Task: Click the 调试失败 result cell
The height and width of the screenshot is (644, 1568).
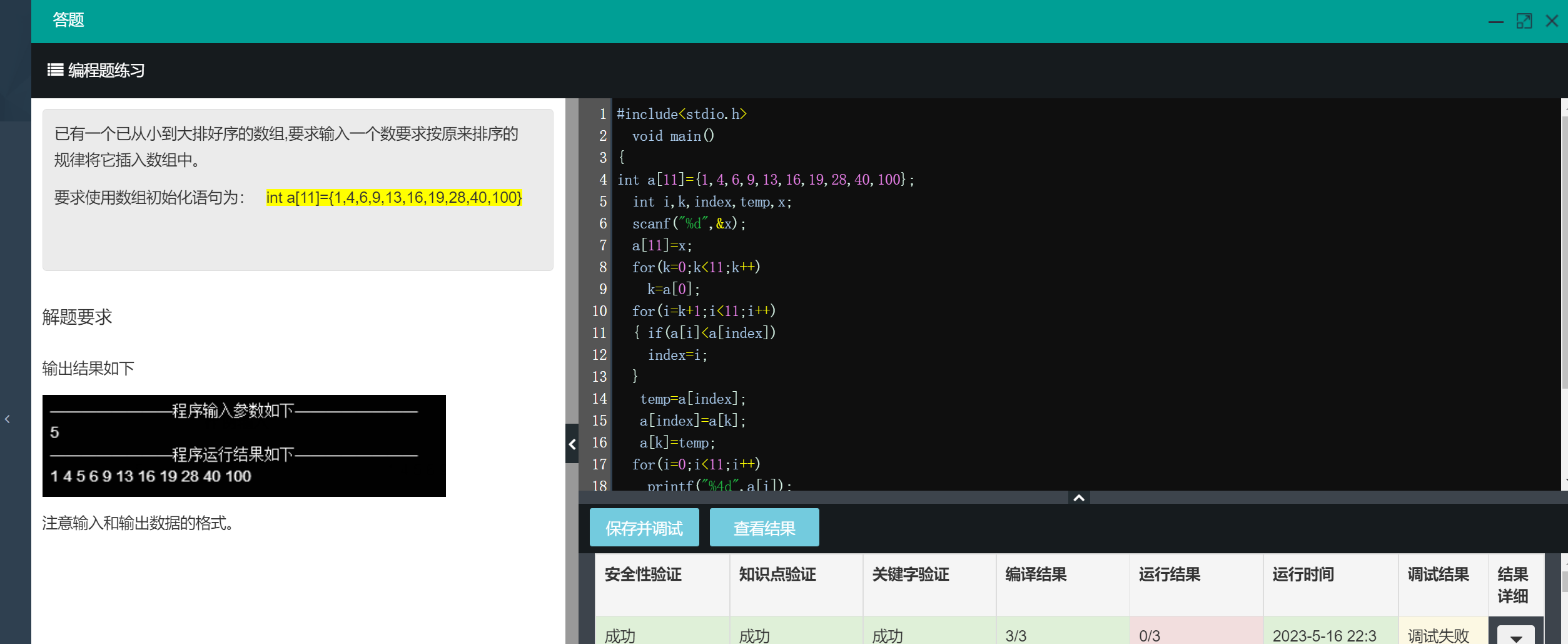Action: [x=1443, y=631]
